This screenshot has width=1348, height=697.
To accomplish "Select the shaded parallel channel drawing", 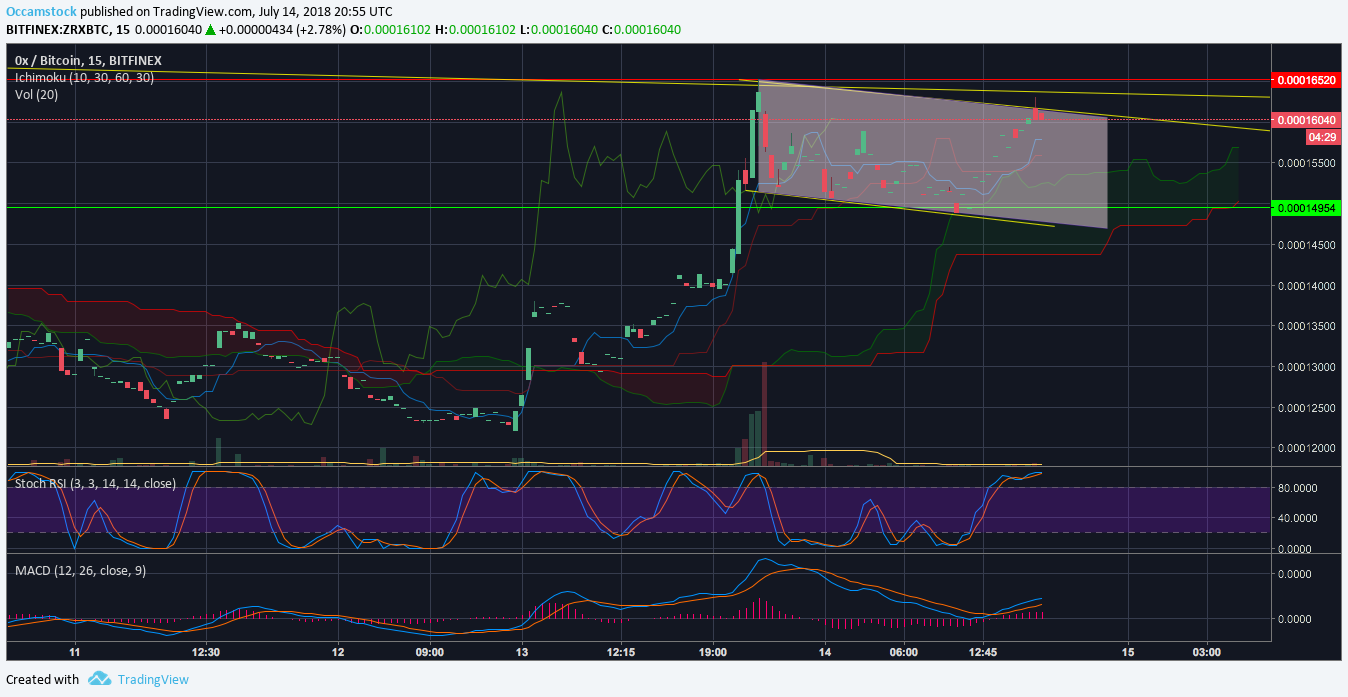I will (x=933, y=155).
